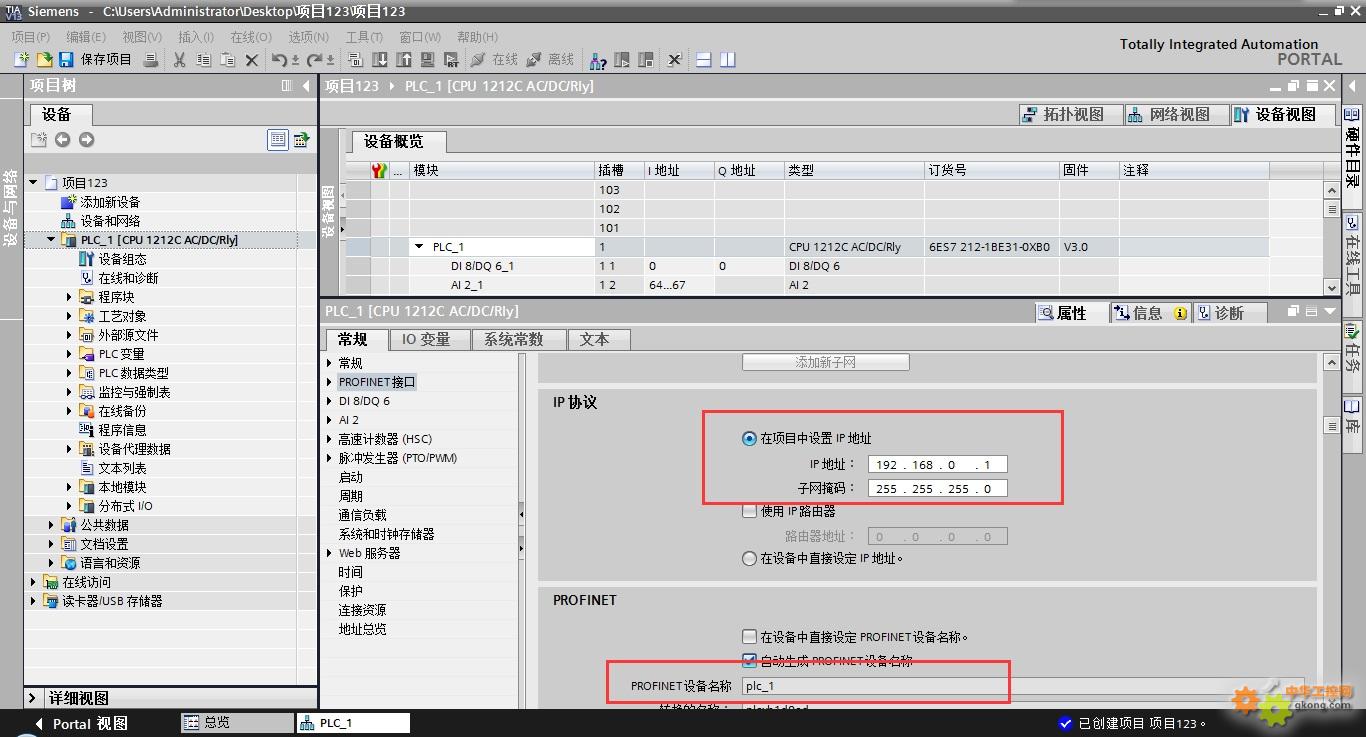
Task: Click the 6ES7 212-1BE31-0XB0 order number cell
Action: [989, 247]
